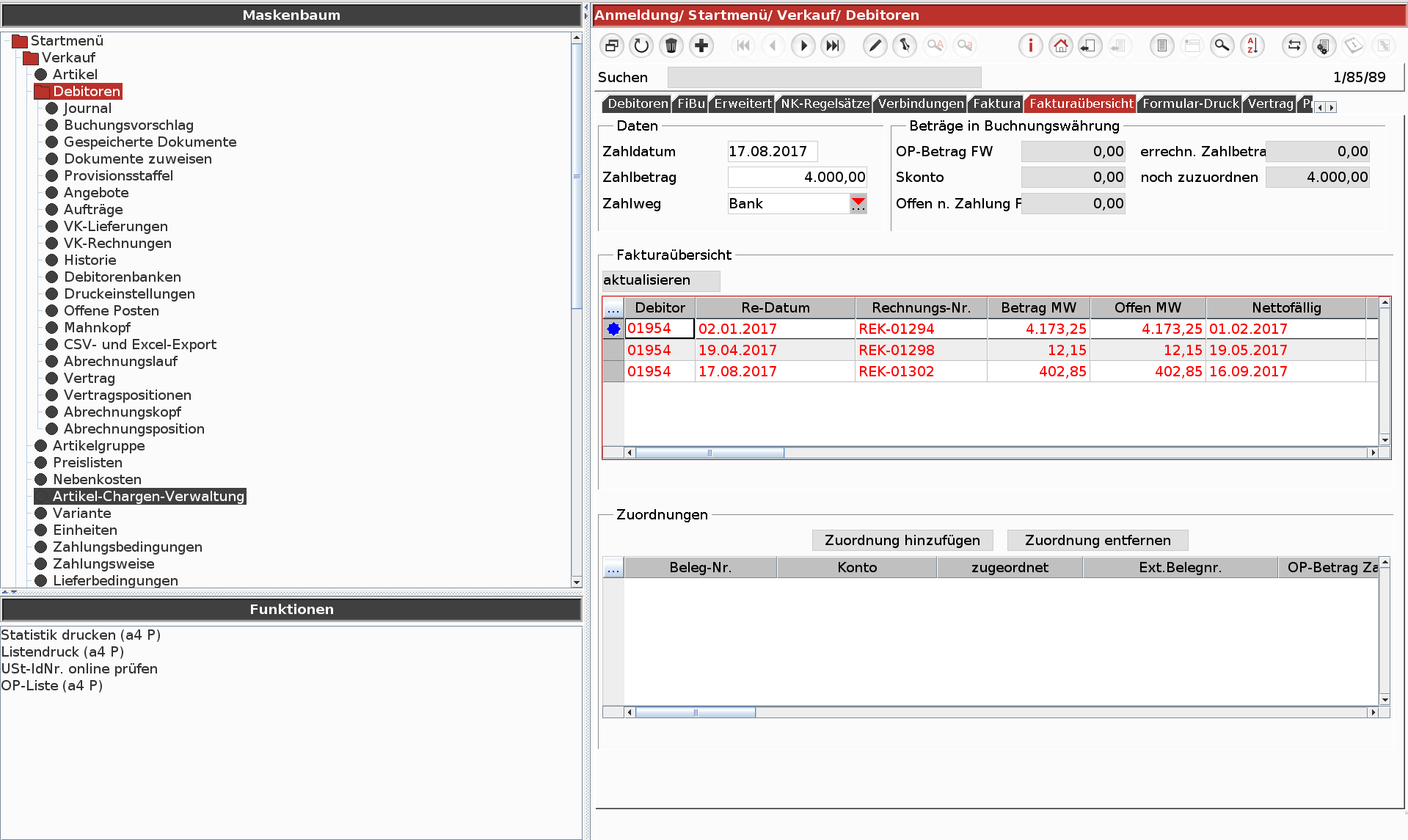The width and height of the screenshot is (1408, 840).
Task: Collapse the Debitoren tree node
Action: coord(42,92)
